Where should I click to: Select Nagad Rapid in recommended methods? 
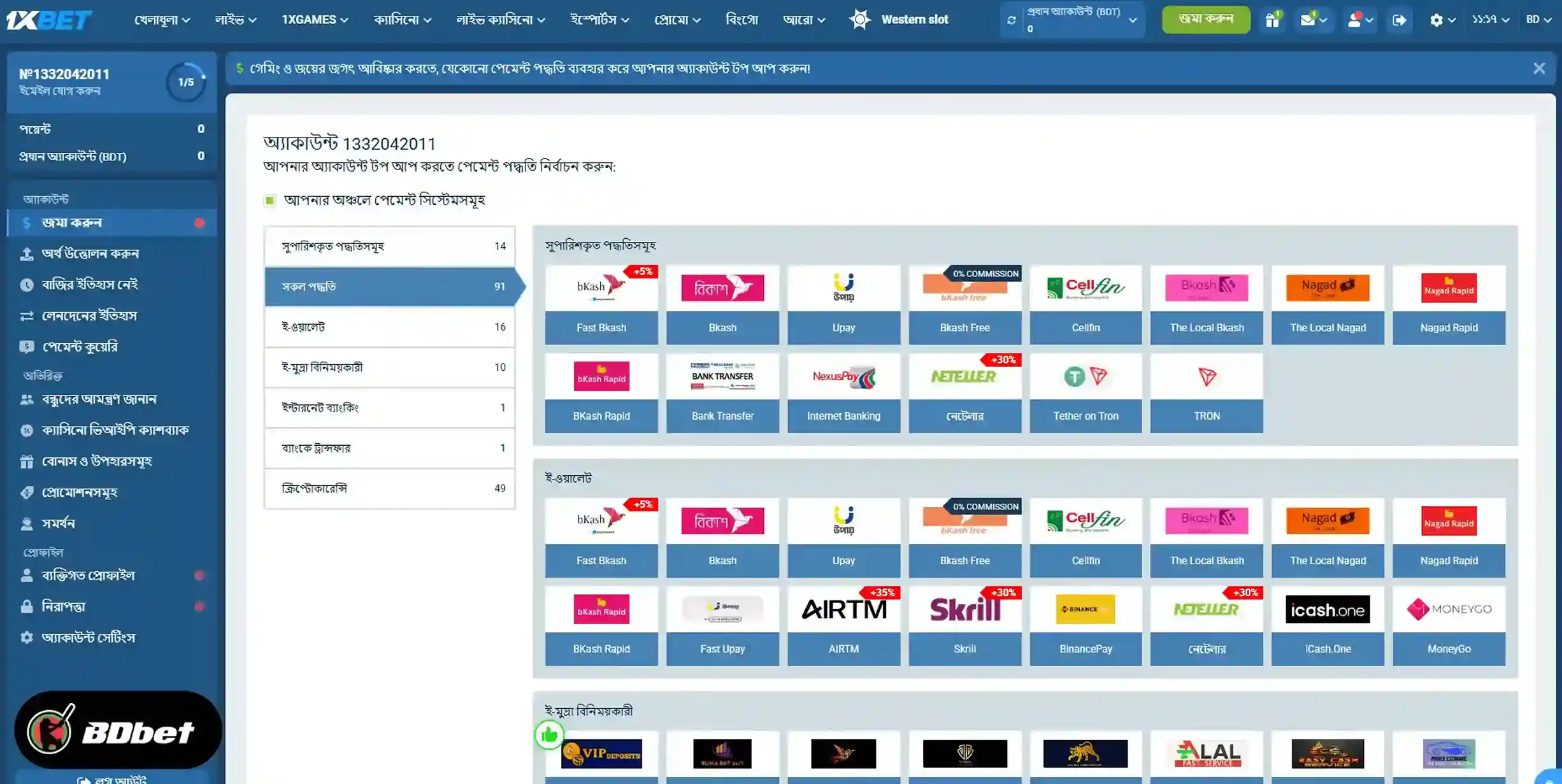(1449, 304)
